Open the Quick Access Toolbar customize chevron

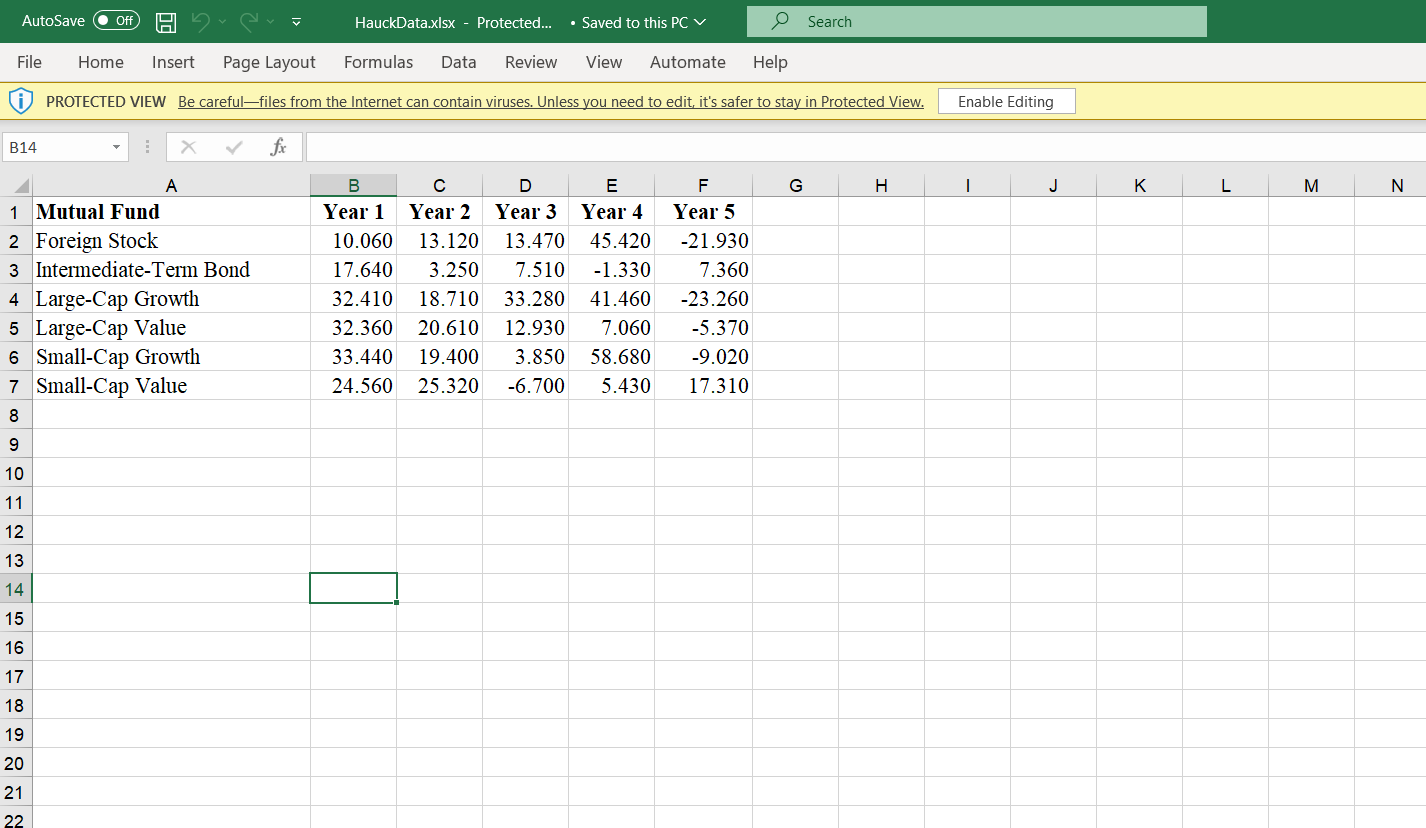click(x=296, y=21)
